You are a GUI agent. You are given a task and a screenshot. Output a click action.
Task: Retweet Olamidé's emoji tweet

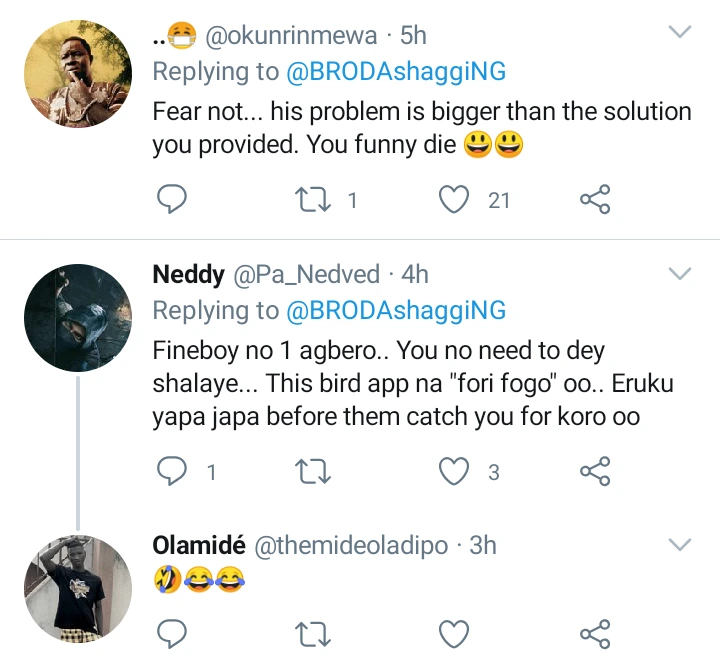[315, 633]
